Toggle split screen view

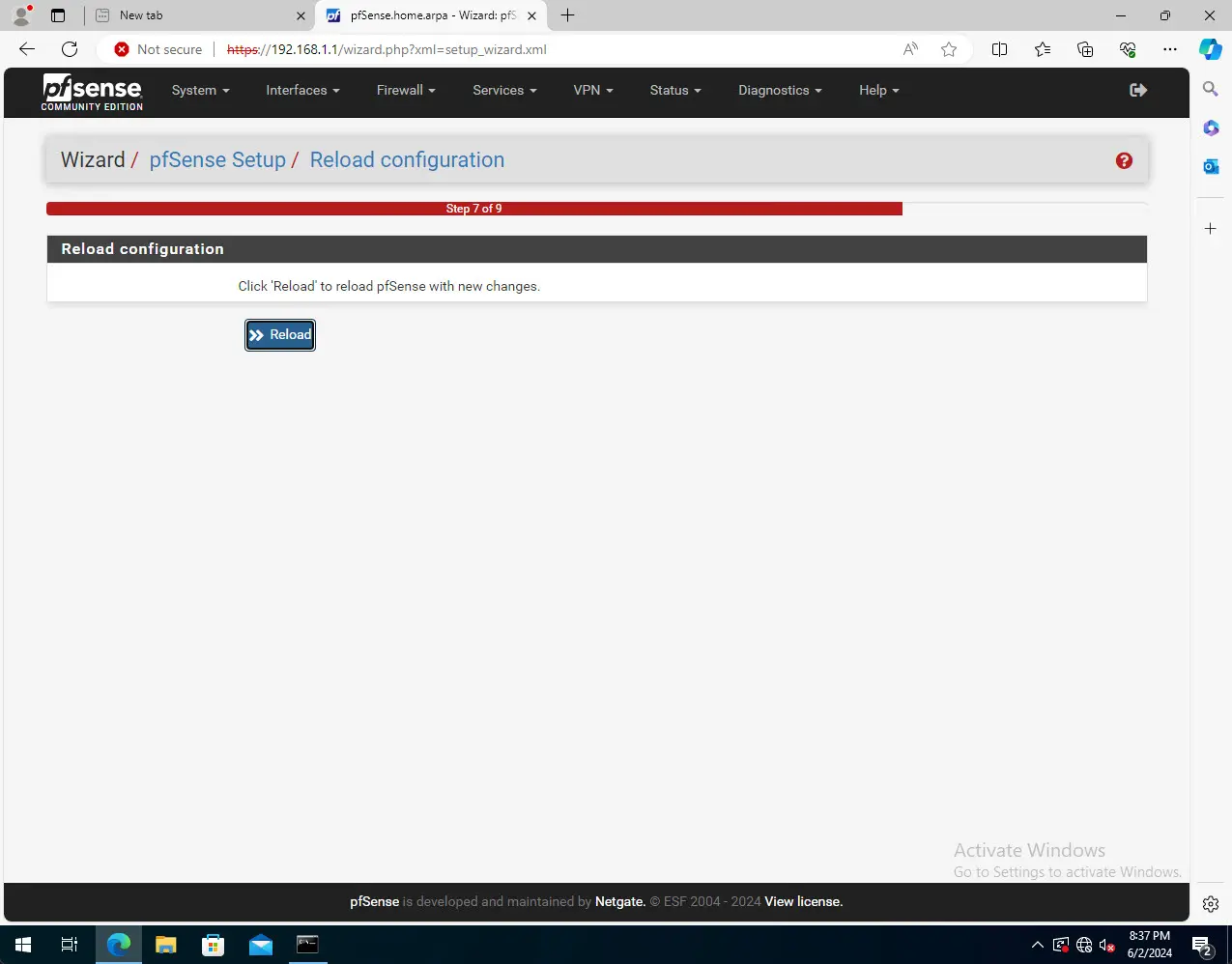[x=1000, y=49]
